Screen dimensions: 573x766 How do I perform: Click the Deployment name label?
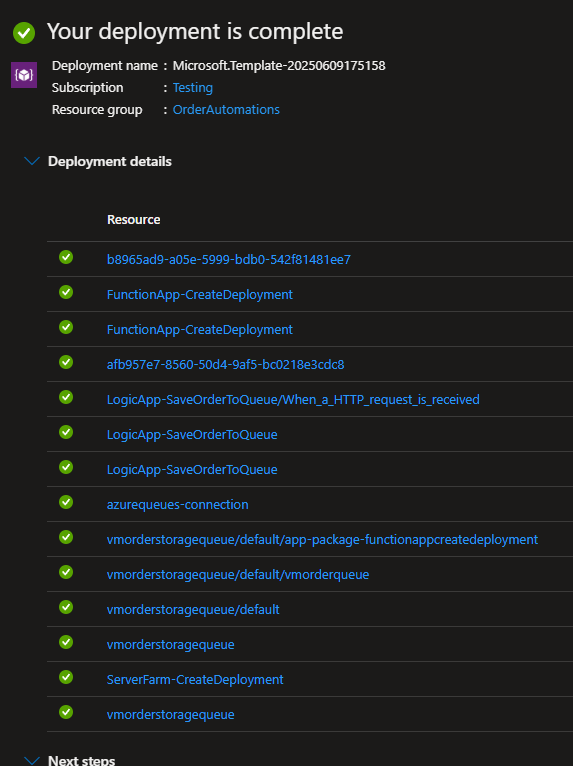pyautogui.click(x=105, y=65)
